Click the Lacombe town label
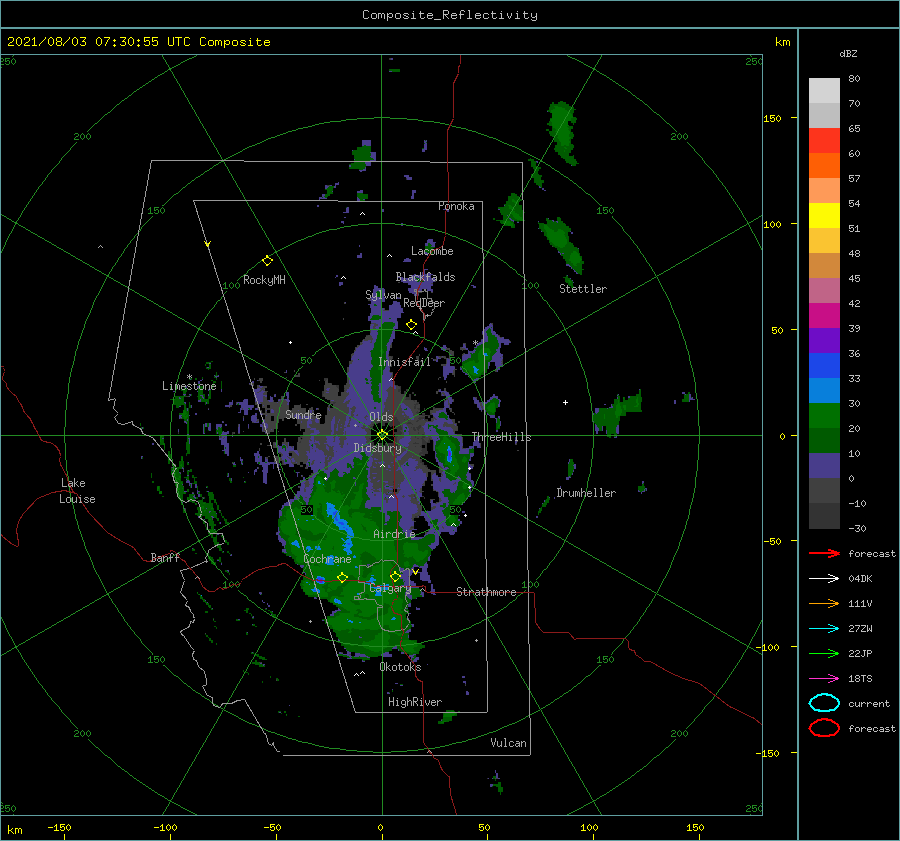Viewport: 900px width, 841px height. click(x=432, y=251)
